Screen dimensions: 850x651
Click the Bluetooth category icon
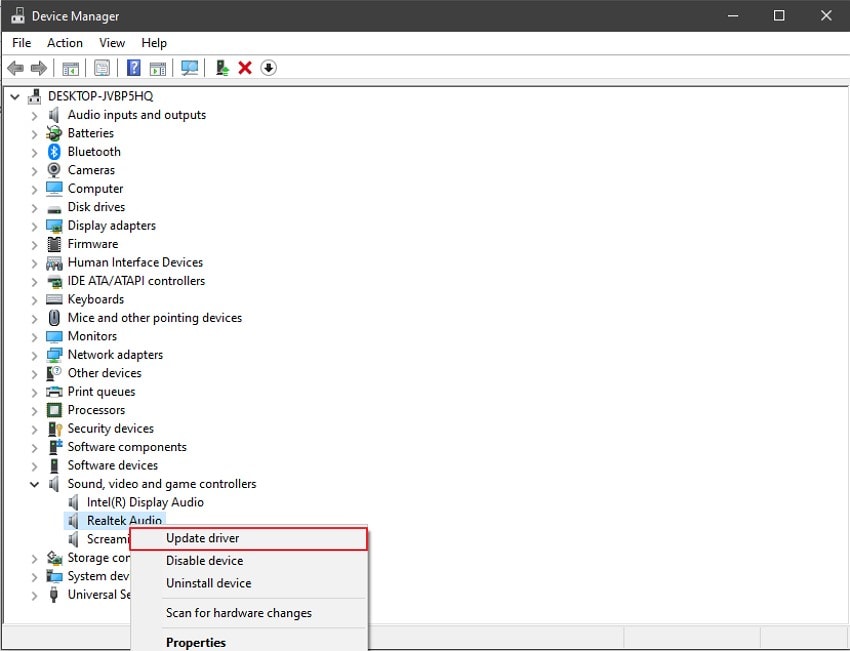[x=54, y=151]
